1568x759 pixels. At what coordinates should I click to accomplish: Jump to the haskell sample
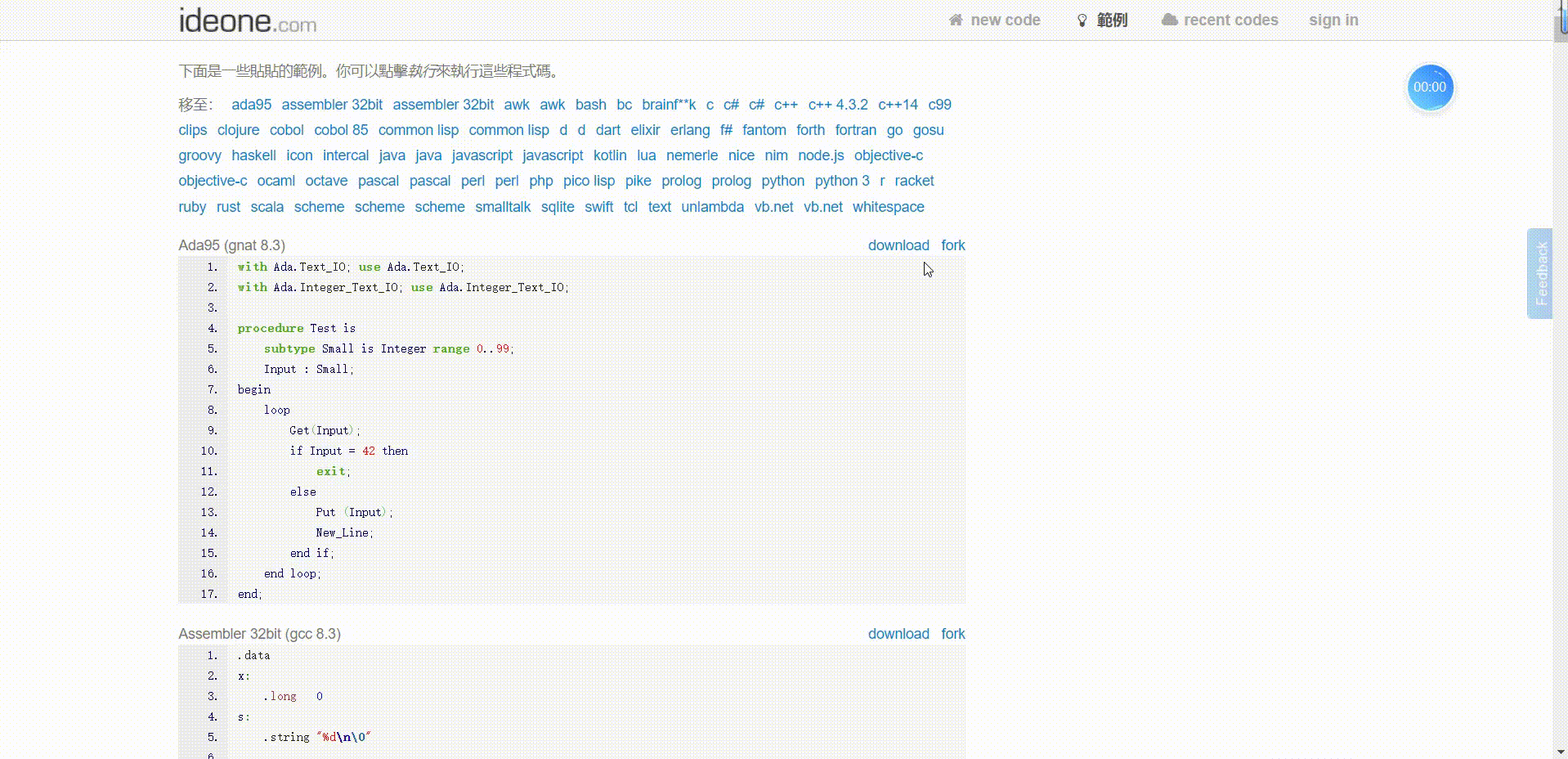click(x=253, y=155)
